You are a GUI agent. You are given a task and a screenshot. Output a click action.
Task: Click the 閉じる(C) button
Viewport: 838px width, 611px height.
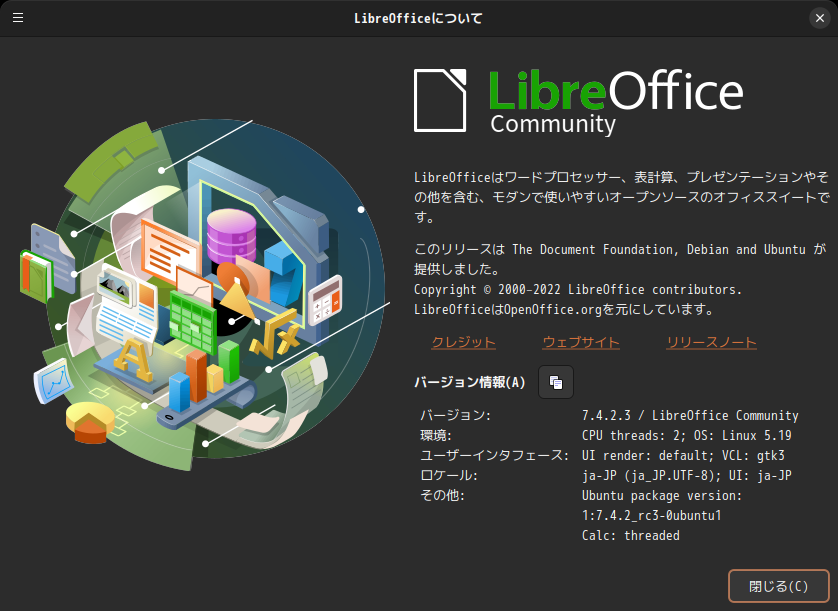pyautogui.click(x=779, y=586)
